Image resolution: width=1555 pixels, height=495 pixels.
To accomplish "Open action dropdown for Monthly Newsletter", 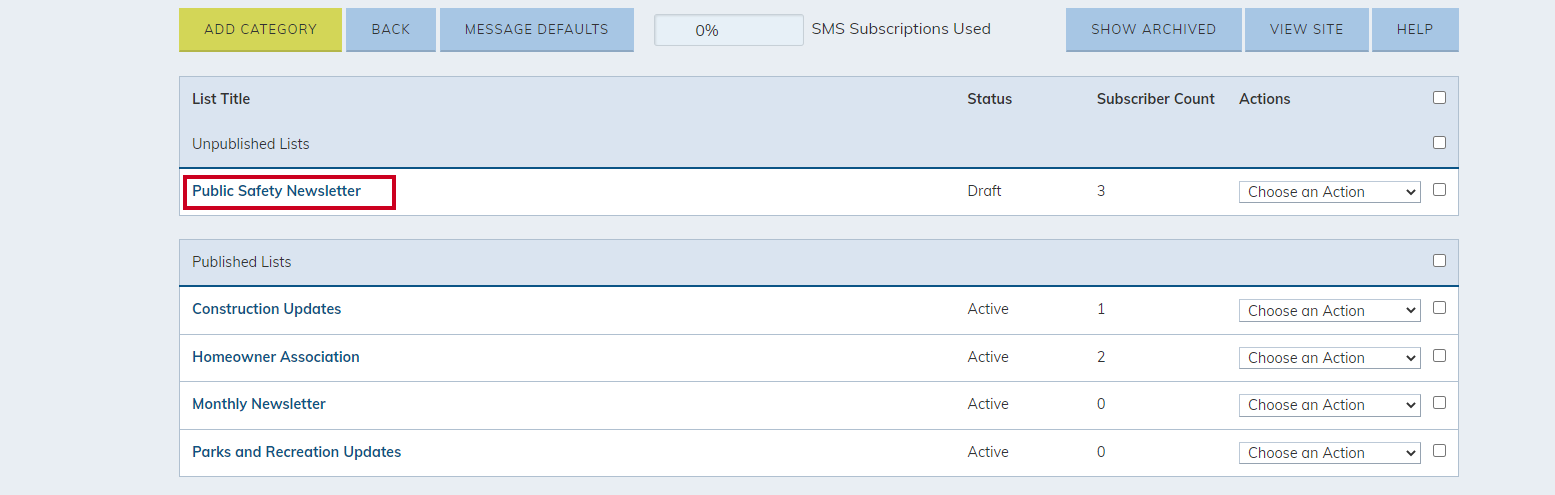I will tap(1329, 405).
